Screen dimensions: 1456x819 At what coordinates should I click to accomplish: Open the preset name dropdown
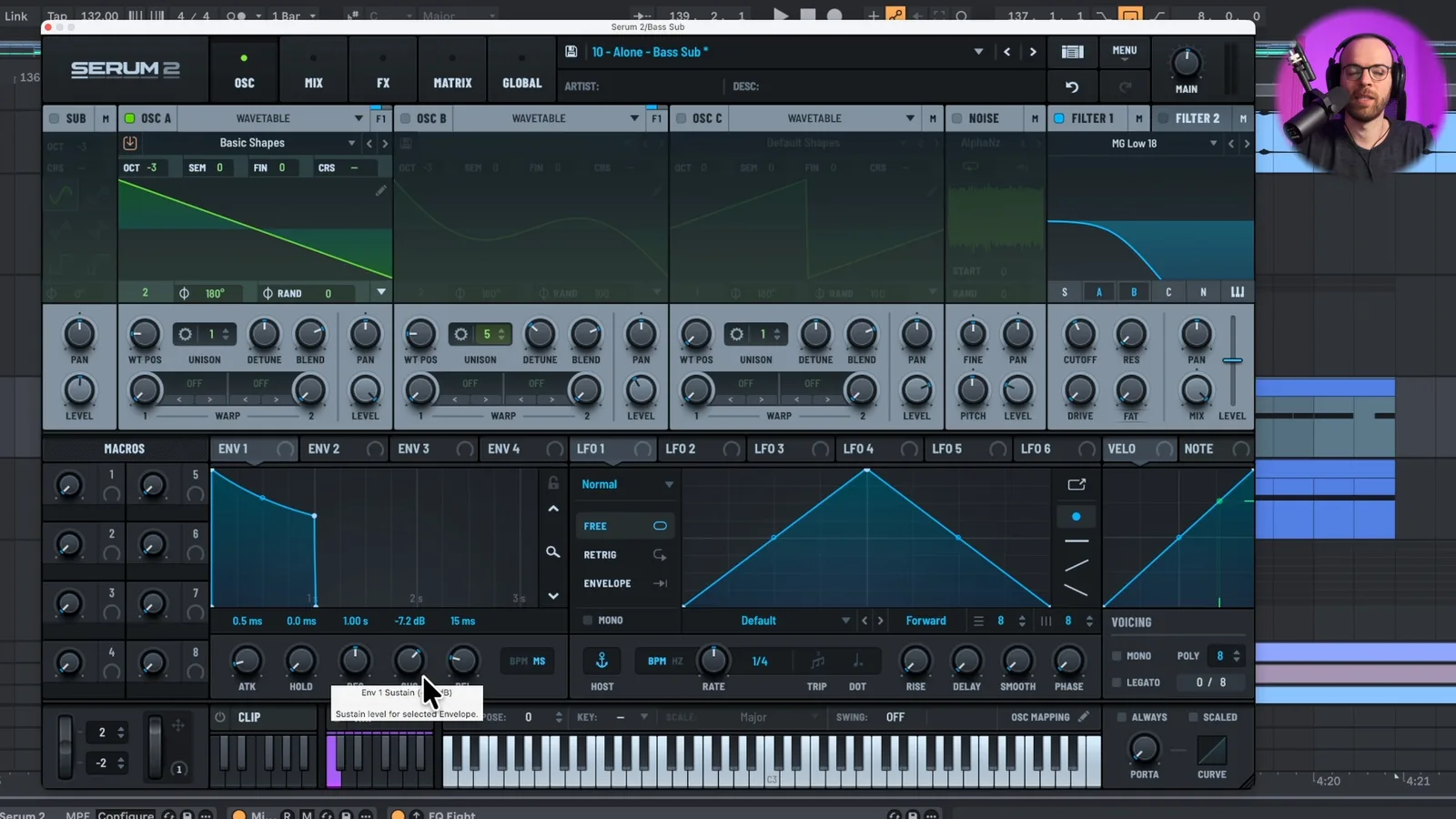tap(978, 52)
